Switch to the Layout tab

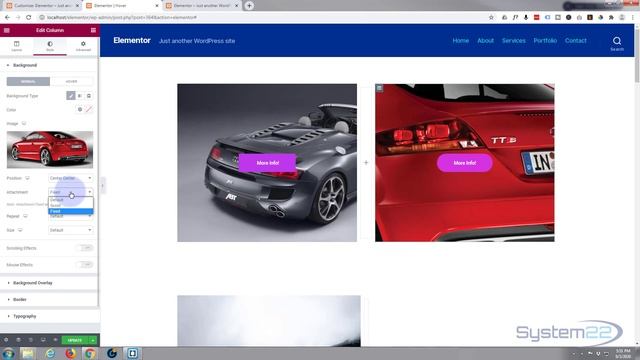17,46
